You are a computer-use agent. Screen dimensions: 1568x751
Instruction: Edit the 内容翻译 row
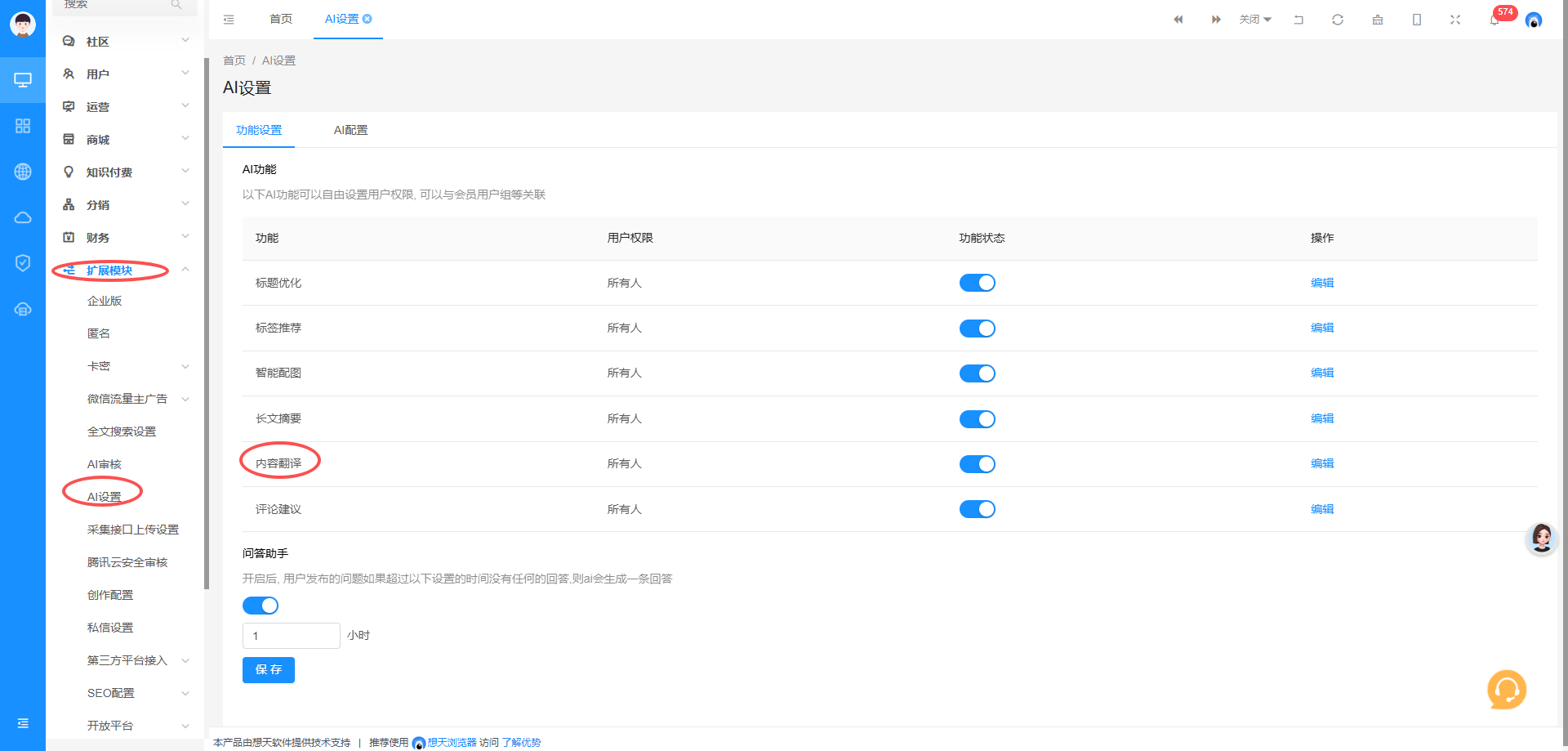coord(1322,463)
